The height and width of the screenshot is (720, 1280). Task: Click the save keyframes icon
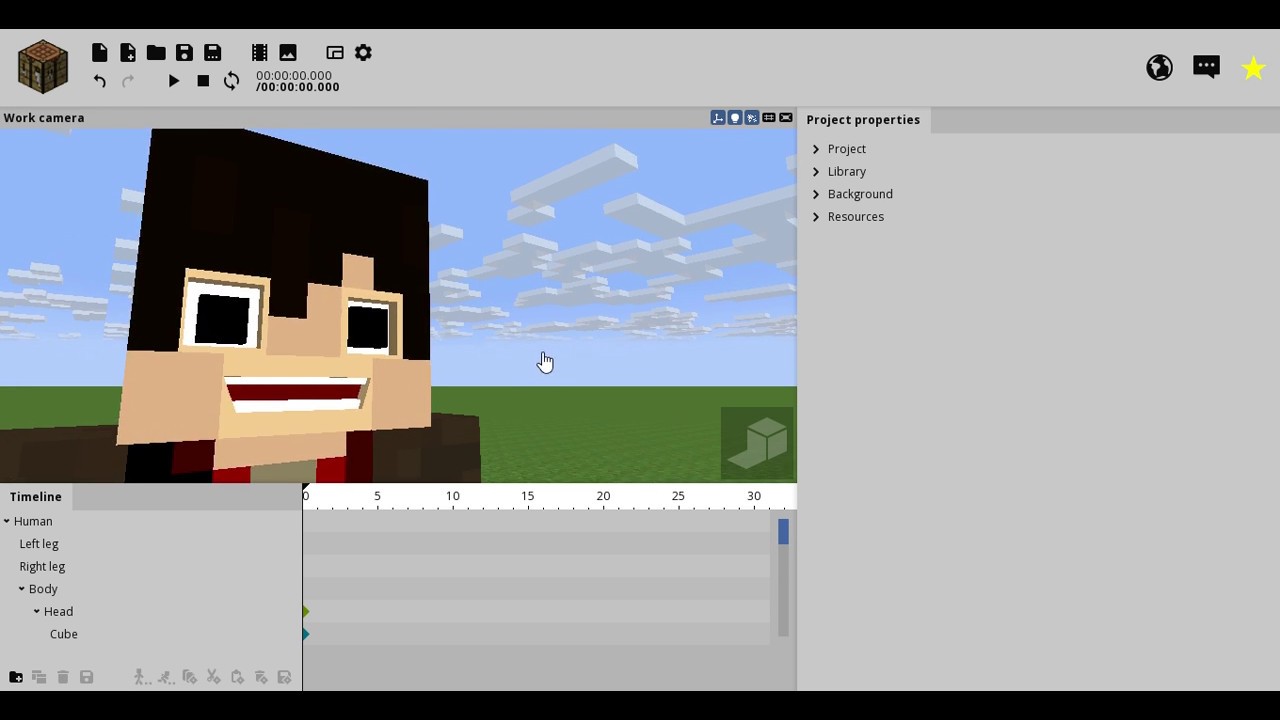click(x=285, y=677)
